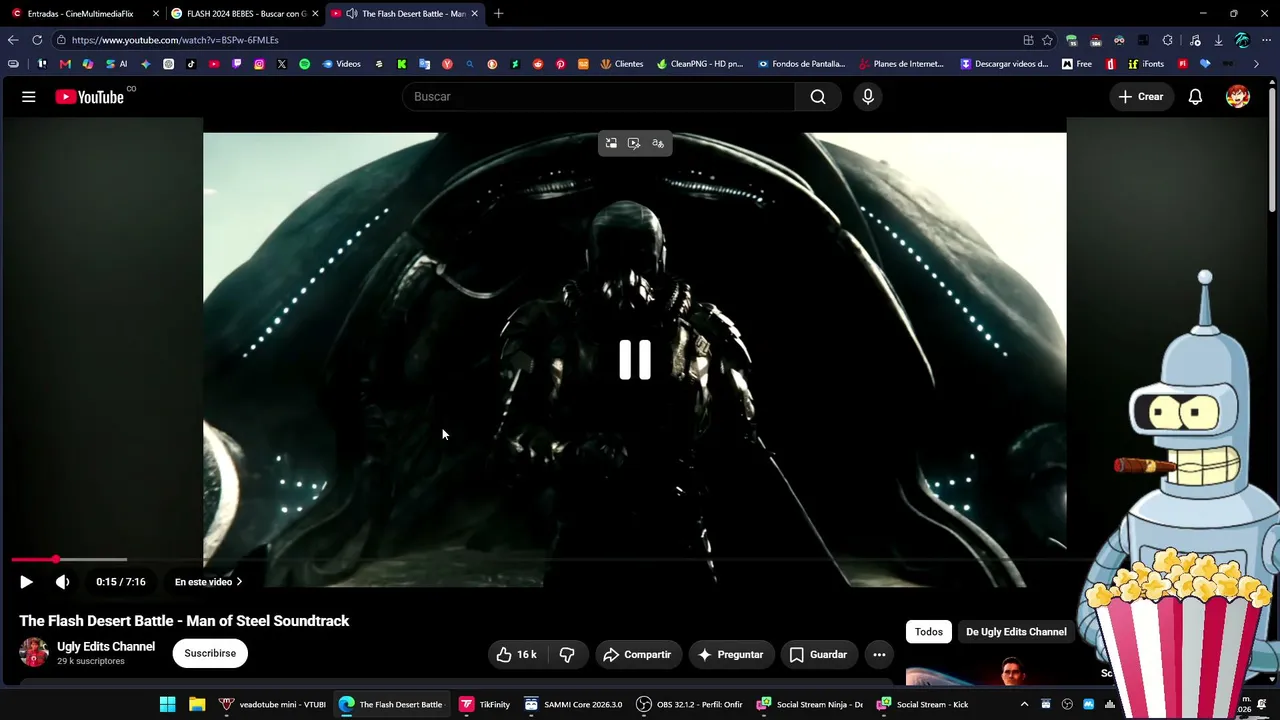Click the 'Preguntar' button
Image resolution: width=1280 pixels, height=720 pixels.
(x=731, y=655)
